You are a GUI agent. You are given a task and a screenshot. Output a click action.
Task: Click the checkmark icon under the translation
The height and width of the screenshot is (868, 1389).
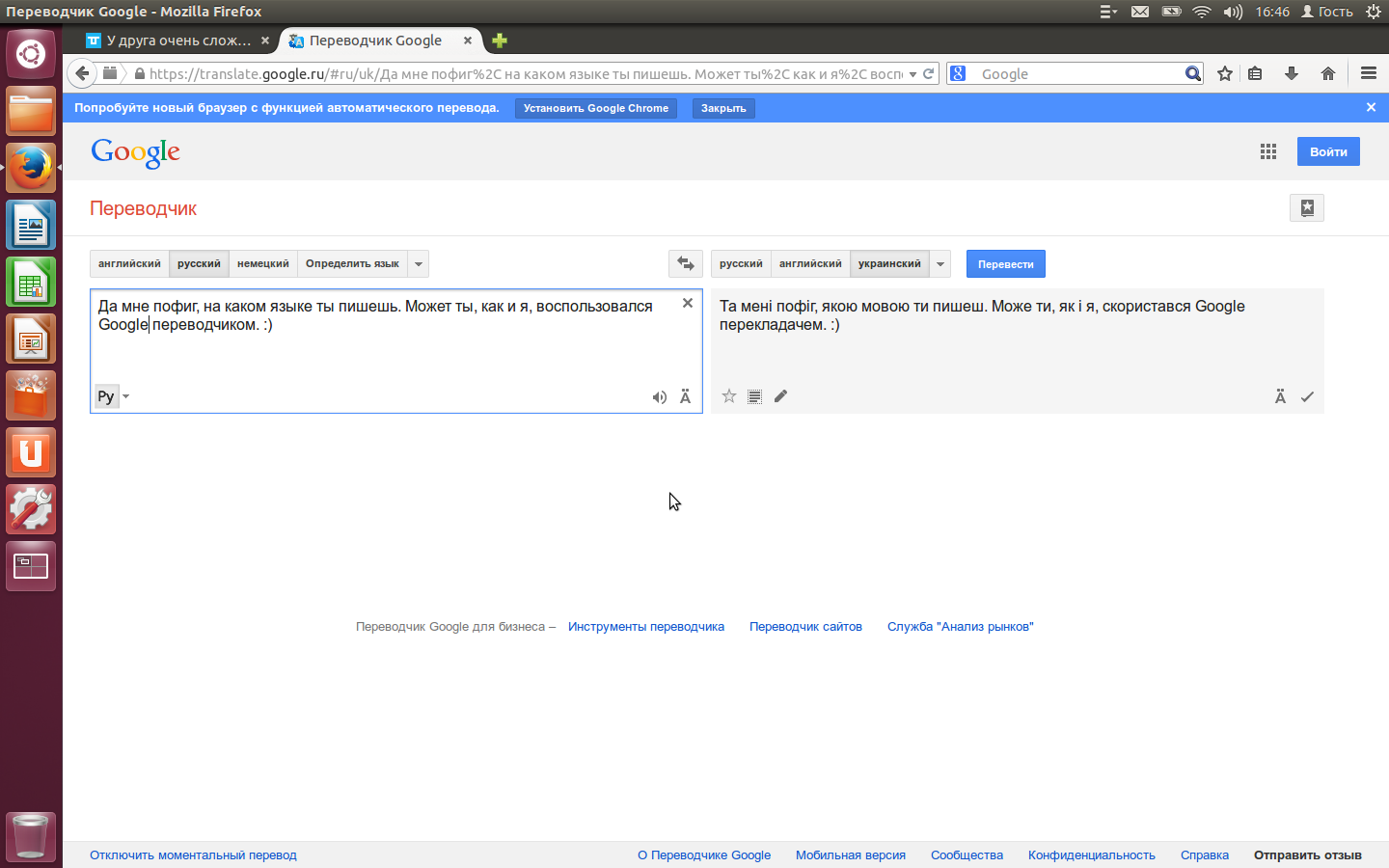(x=1307, y=397)
